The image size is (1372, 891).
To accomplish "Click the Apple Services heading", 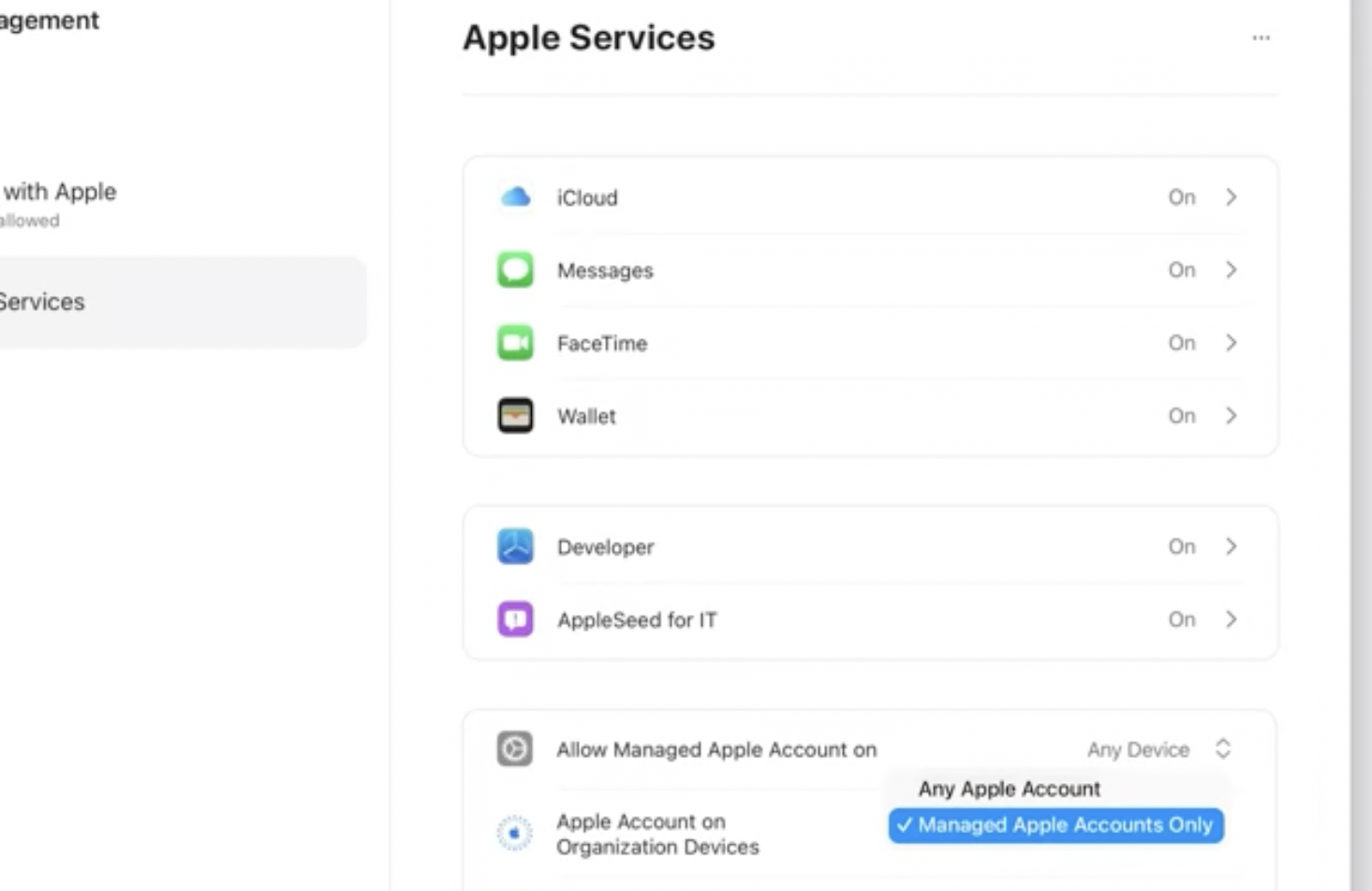I will (x=589, y=37).
